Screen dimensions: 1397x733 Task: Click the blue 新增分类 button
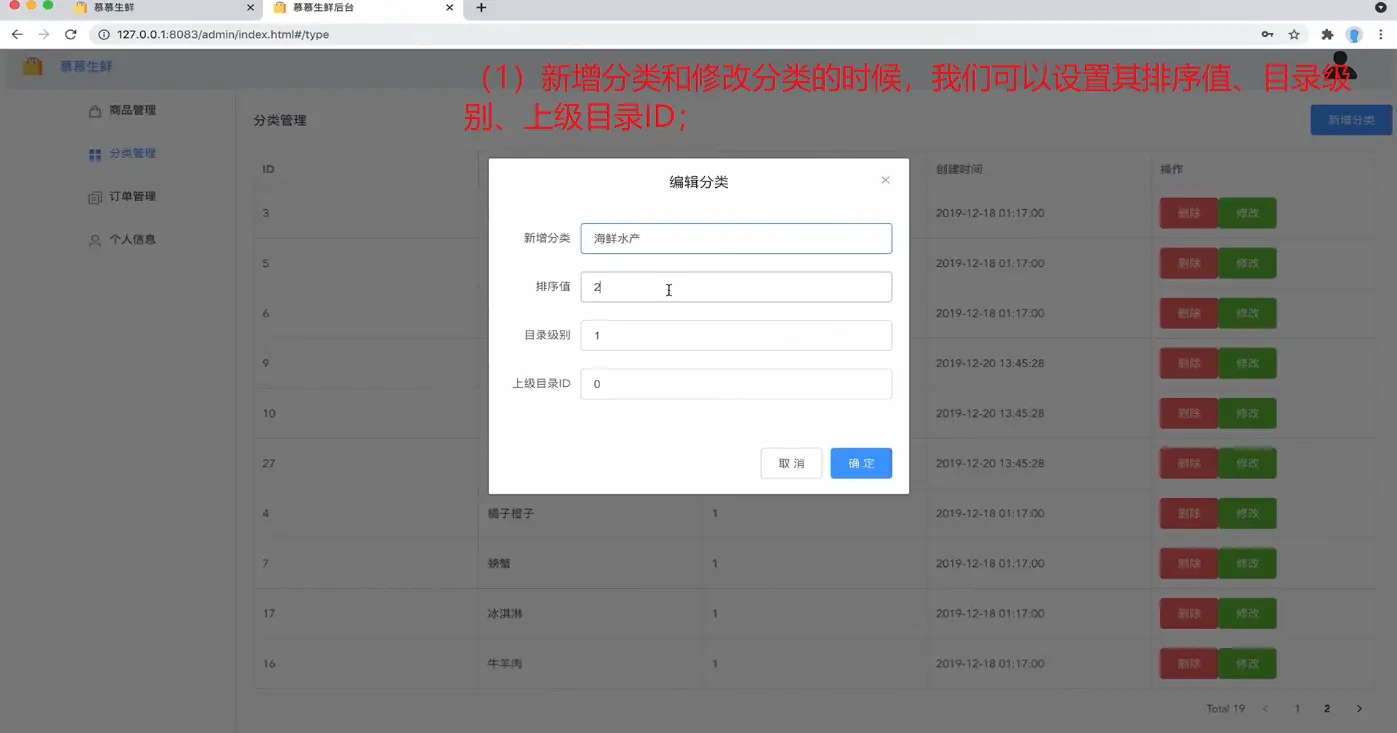pyautogui.click(x=1351, y=120)
